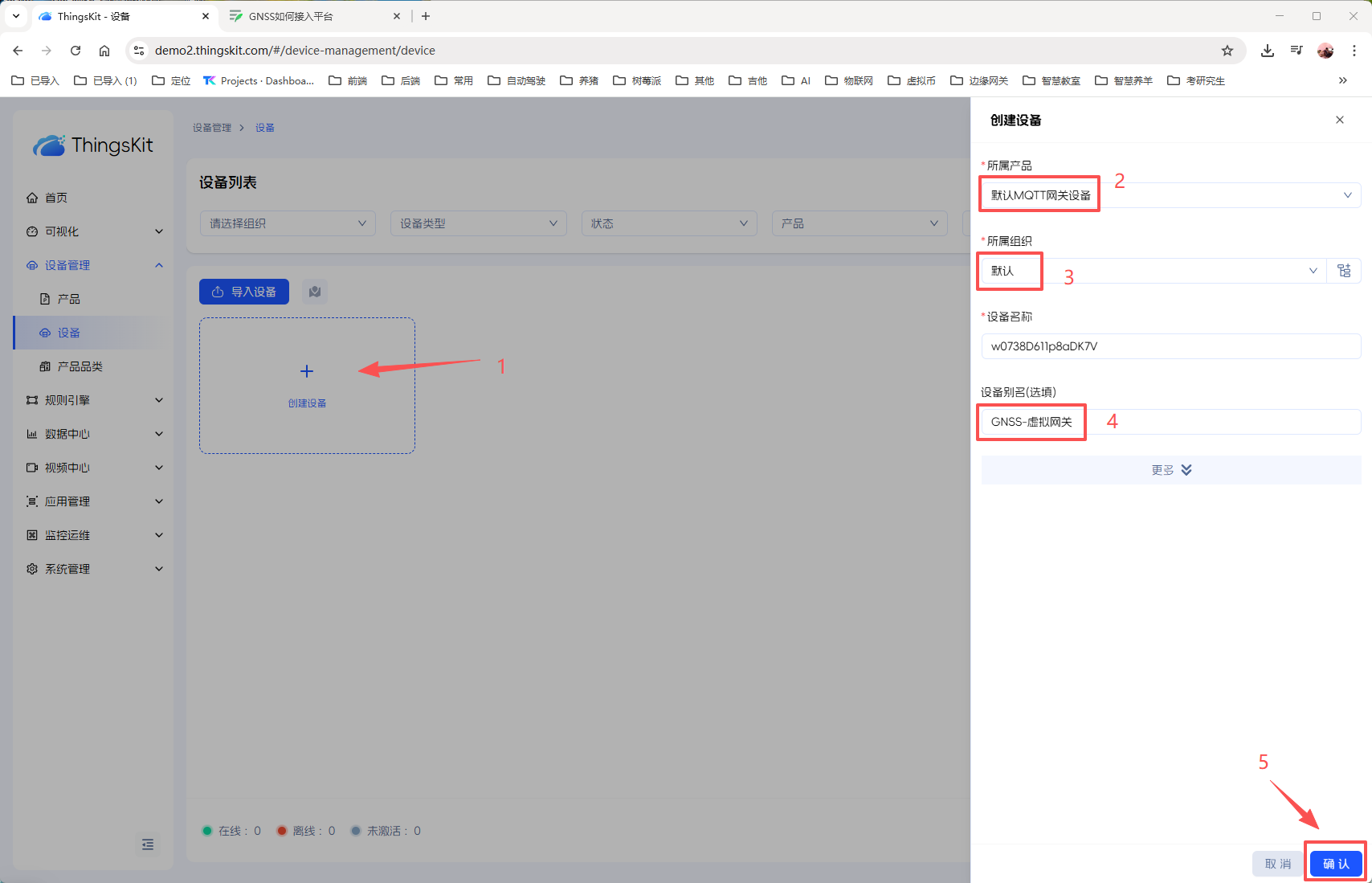This screenshot has width=1372, height=883.
Task: Click the 设备别名 input field
Action: point(1170,422)
